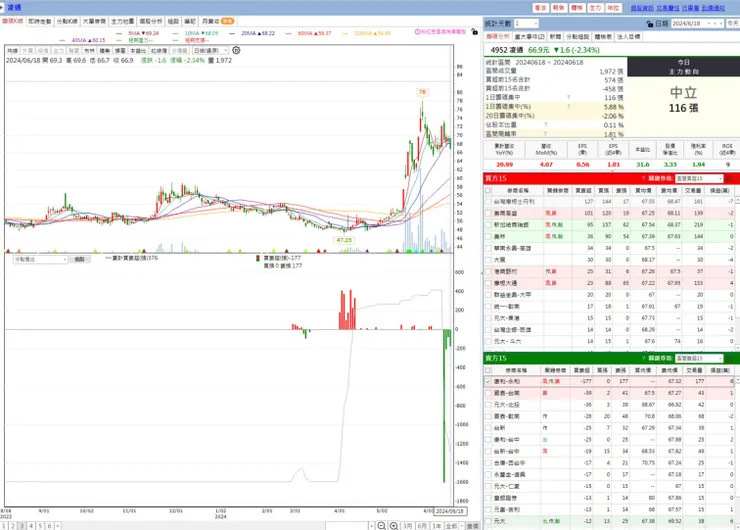Click the 全部 range button

pos(451,526)
